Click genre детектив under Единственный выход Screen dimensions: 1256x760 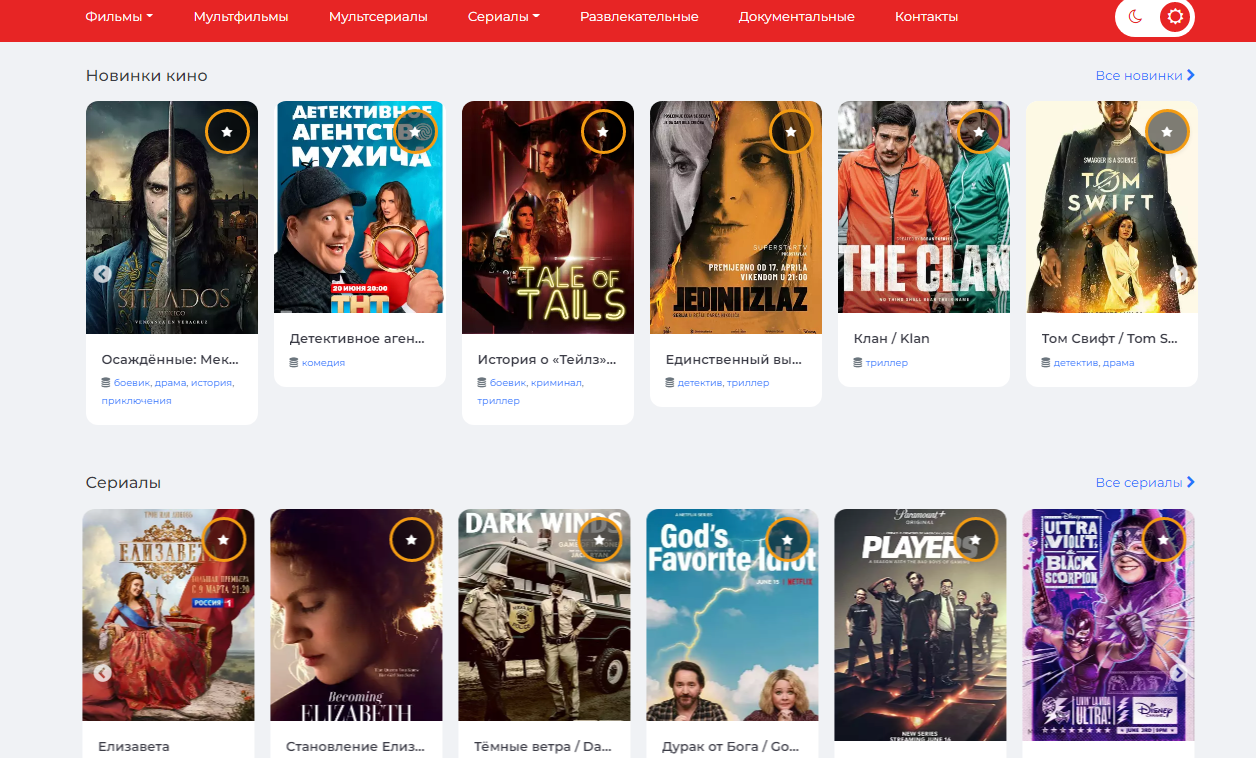[699, 383]
